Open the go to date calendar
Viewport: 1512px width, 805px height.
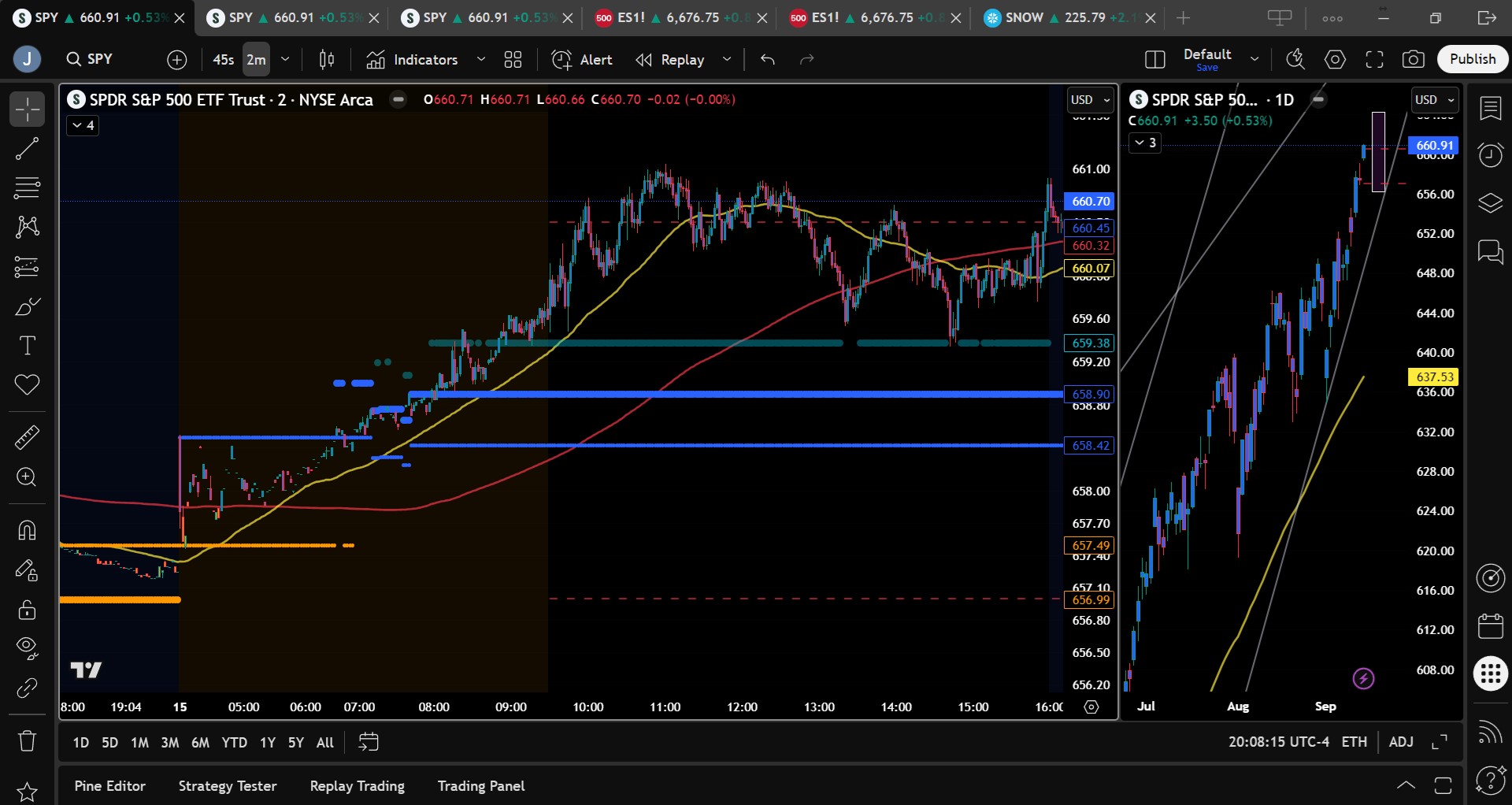tap(369, 742)
